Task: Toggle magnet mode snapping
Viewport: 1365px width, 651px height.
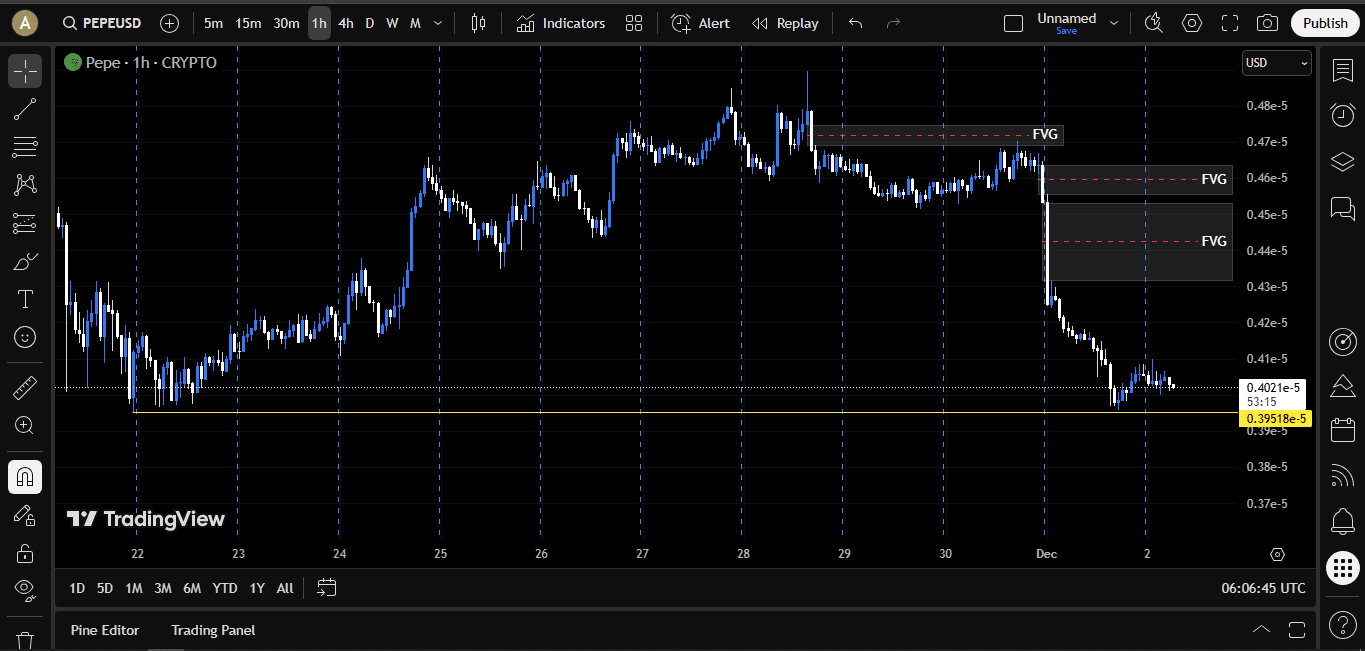Action: pos(25,477)
